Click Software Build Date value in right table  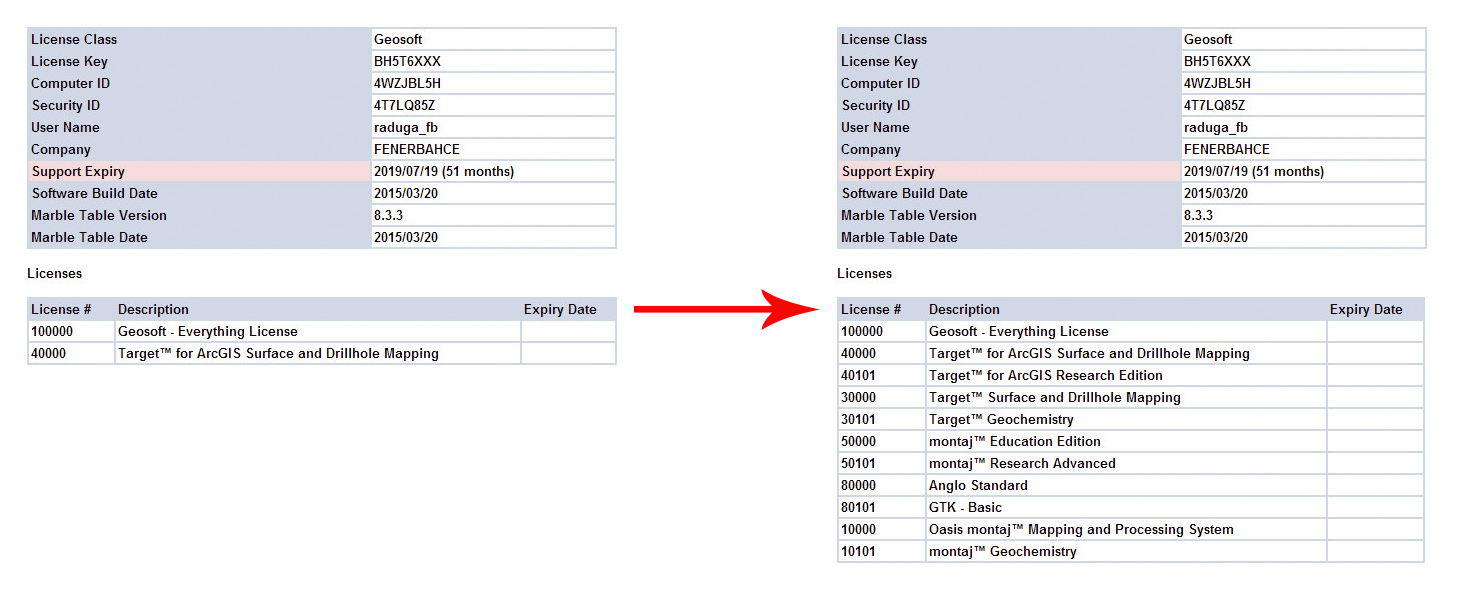[x=1216, y=194]
